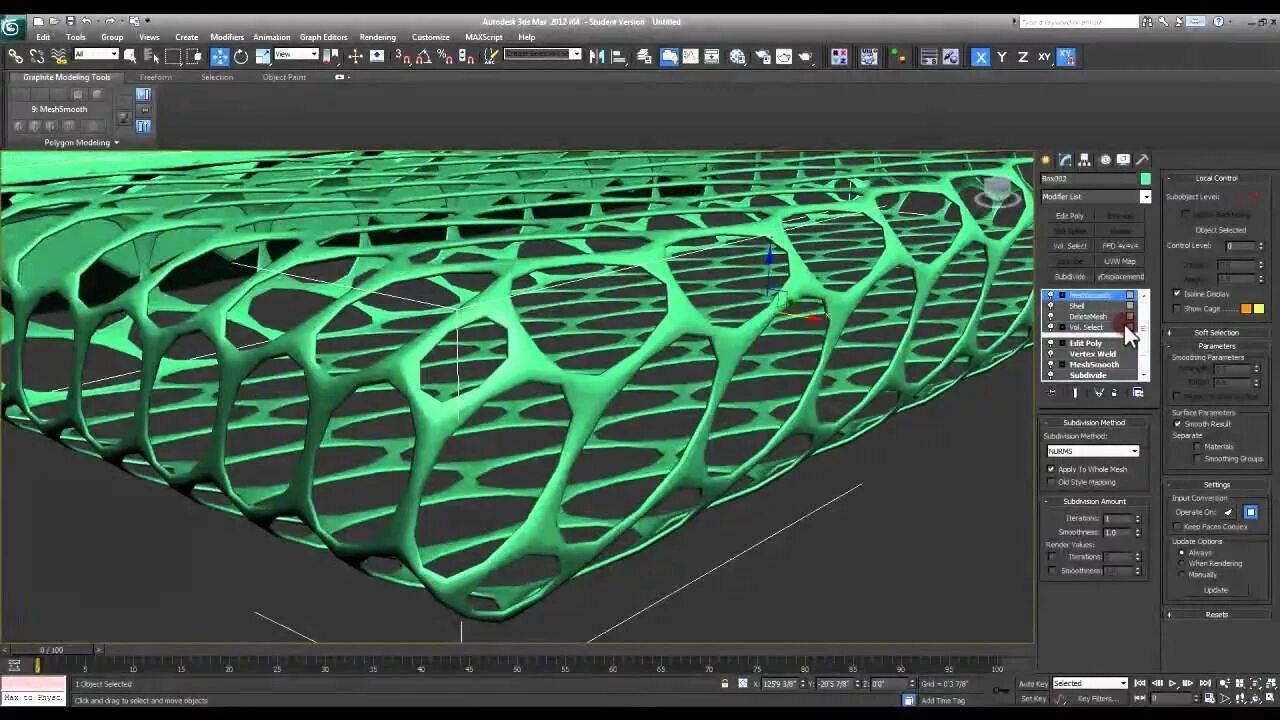Activate the Select and Rotate tool
Viewport: 1280px width, 720px height.
[241, 57]
